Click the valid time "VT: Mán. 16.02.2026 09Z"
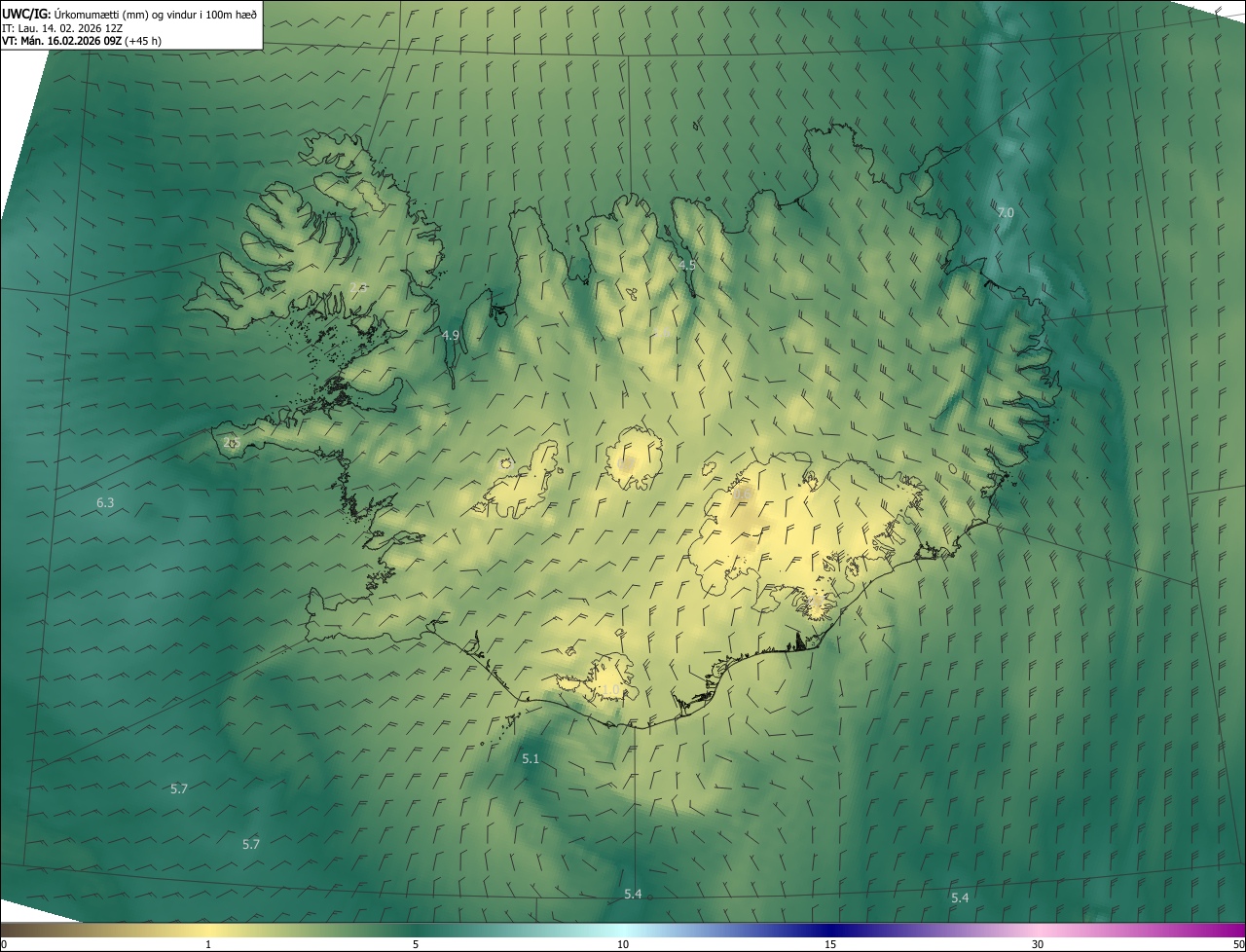 (x=61, y=41)
